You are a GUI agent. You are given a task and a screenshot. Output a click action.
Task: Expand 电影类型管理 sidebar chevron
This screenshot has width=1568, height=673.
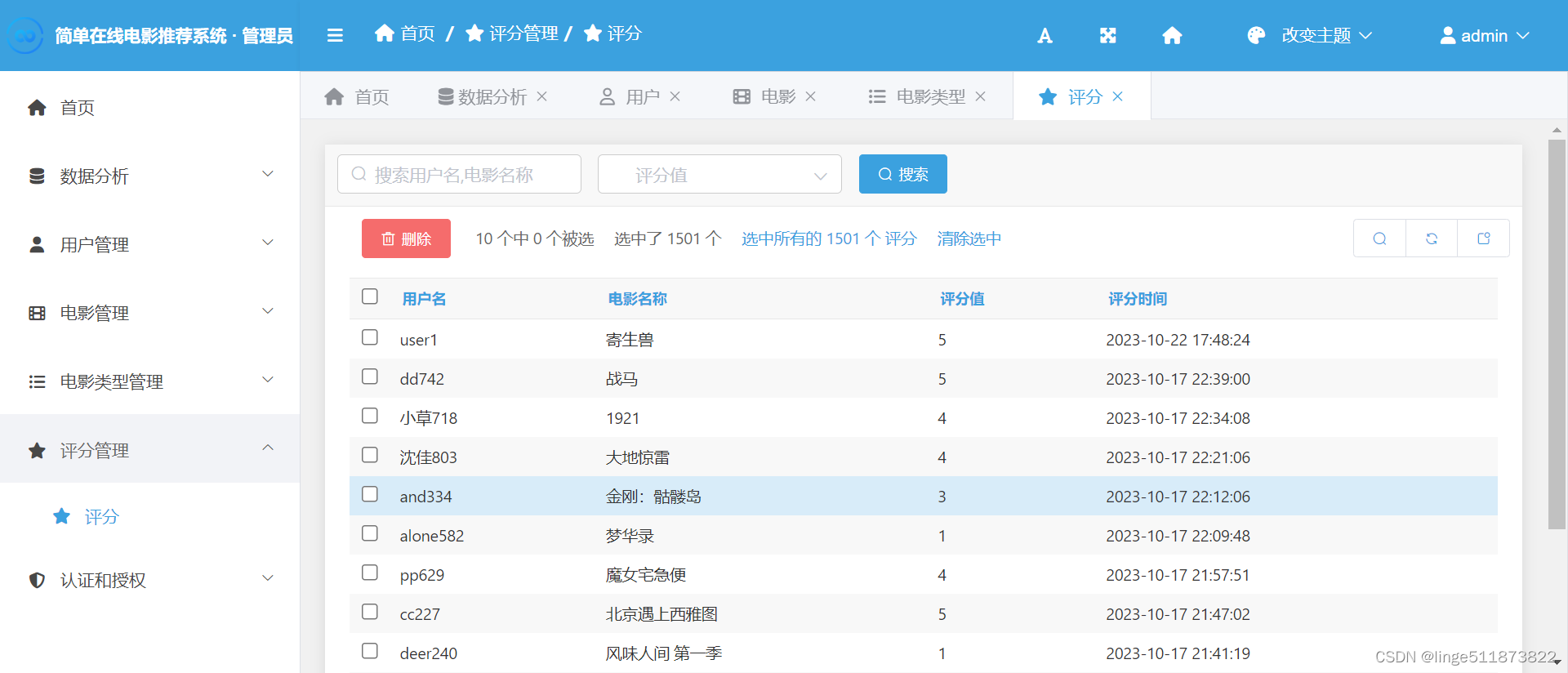(268, 380)
